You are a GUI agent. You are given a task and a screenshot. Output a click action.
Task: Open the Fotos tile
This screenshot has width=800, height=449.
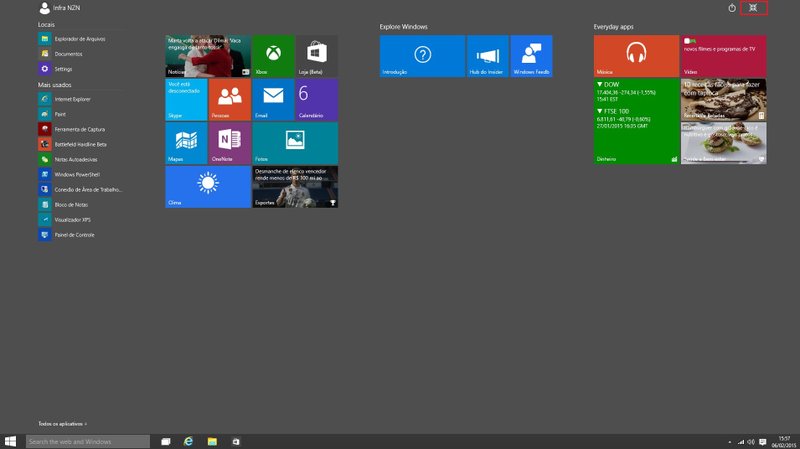[295, 143]
